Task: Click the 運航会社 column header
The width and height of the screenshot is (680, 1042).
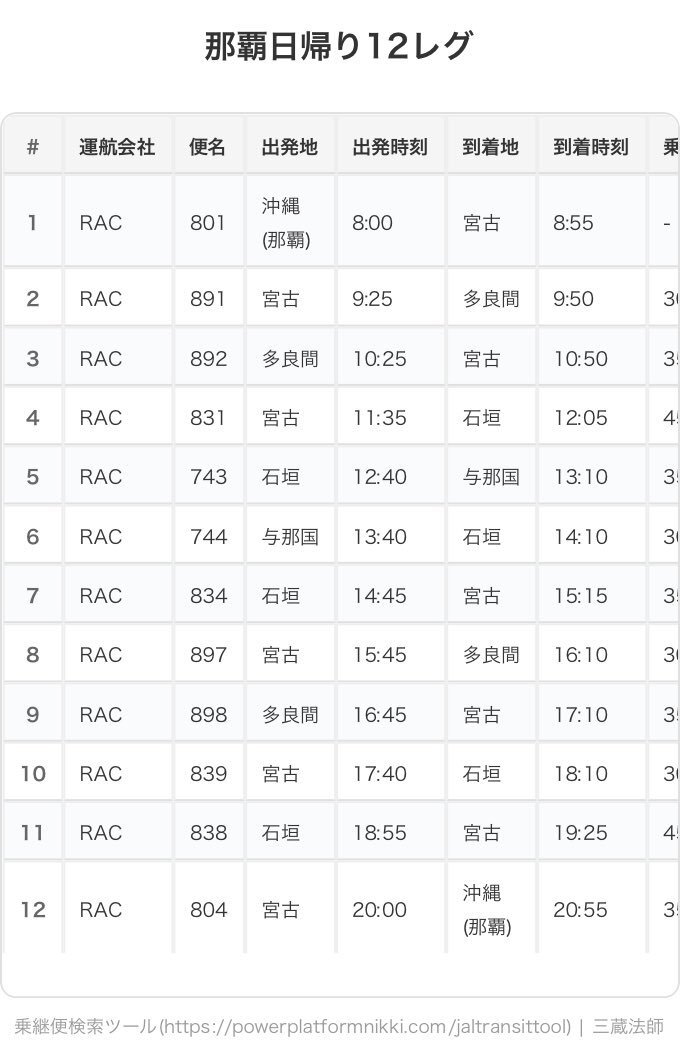Action: pos(118,146)
